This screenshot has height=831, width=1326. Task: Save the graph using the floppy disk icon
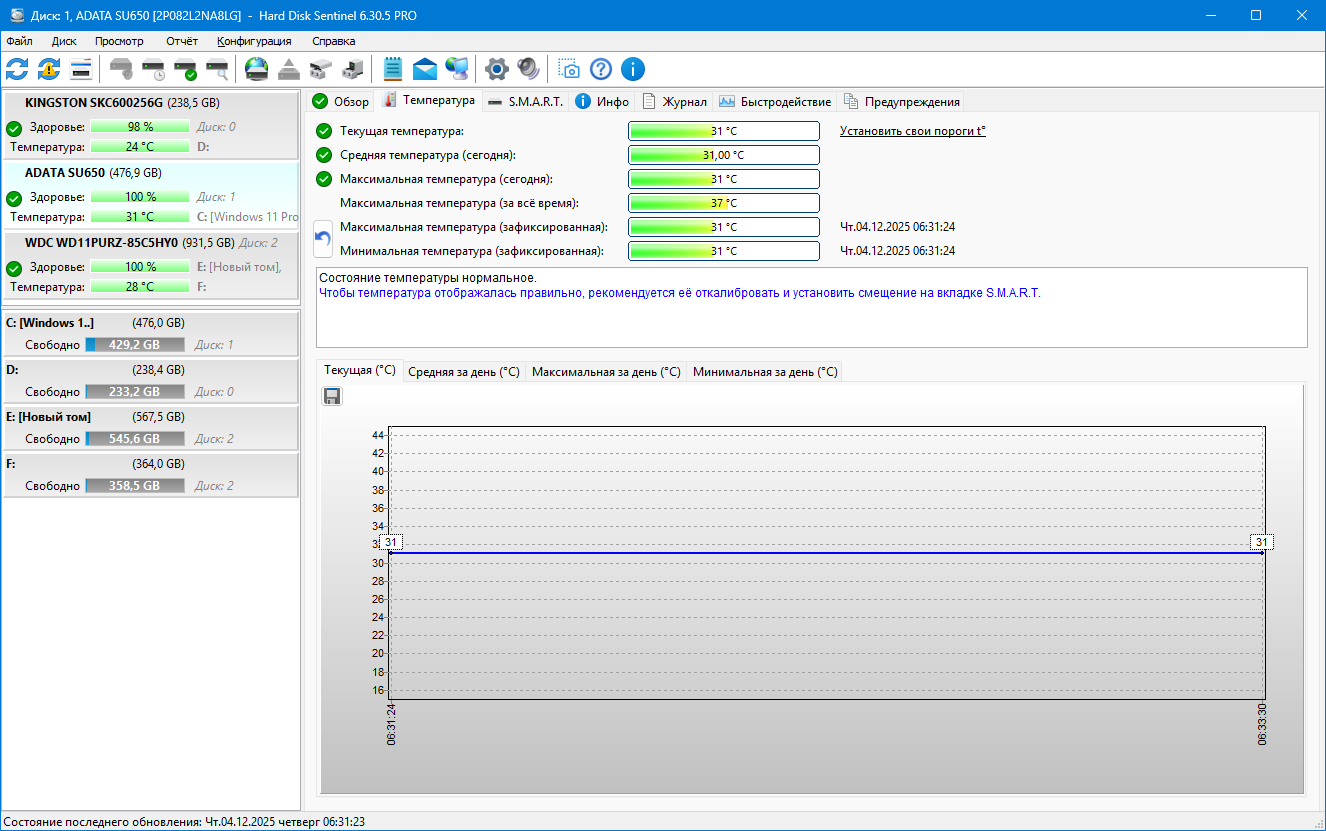coord(332,396)
